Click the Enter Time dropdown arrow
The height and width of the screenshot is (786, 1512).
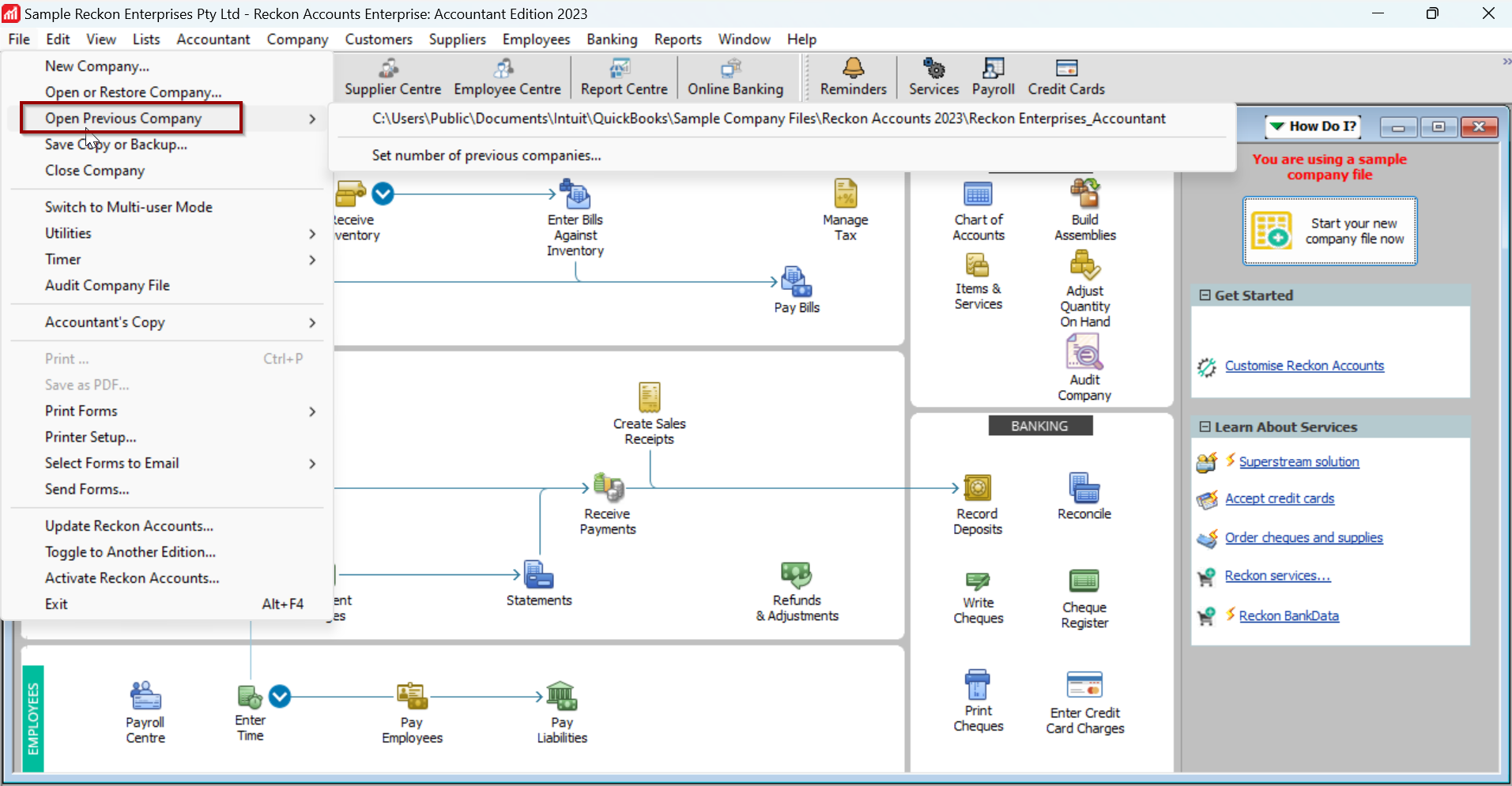click(280, 696)
